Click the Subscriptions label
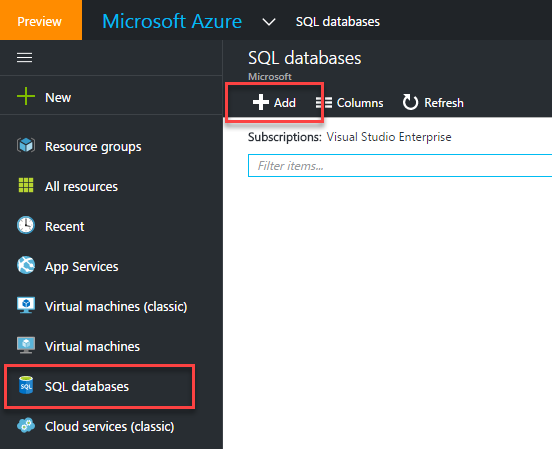The image size is (554, 449). (x=285, y=137)
